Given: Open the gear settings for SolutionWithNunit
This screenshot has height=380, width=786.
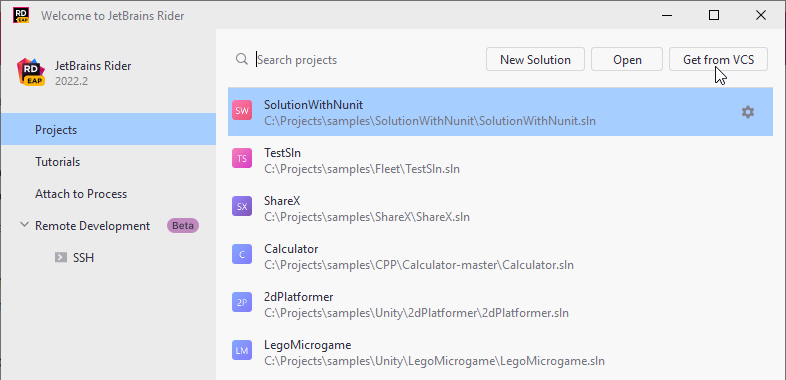Looking at the screenshot, I should tap(747, 112).
